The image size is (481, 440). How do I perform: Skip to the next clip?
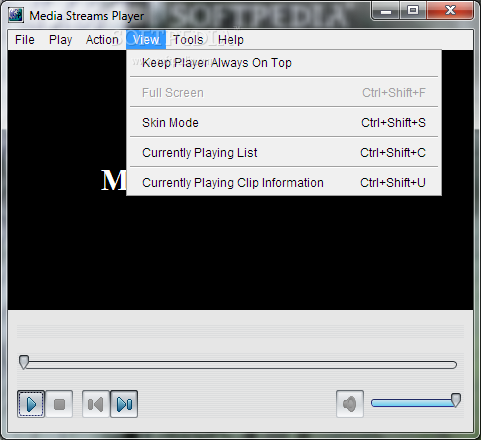coord(124,404)
